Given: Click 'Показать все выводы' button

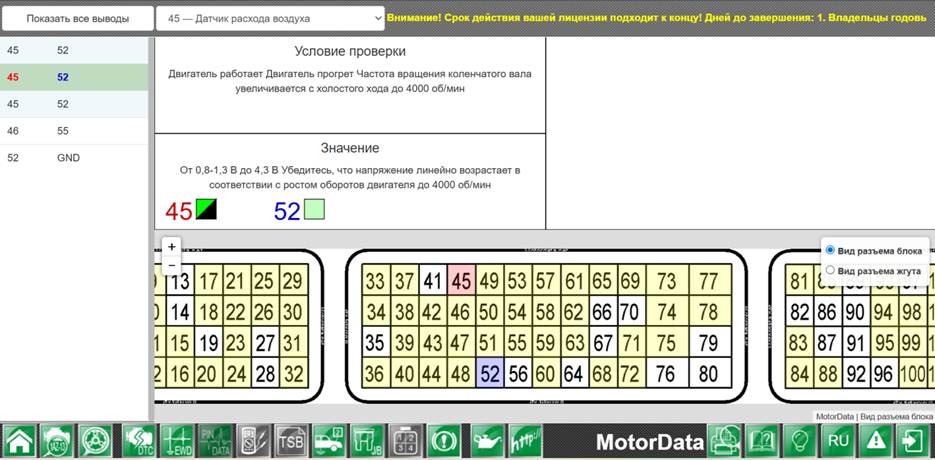Looking at the screenshot, I should tap(78, 18).
